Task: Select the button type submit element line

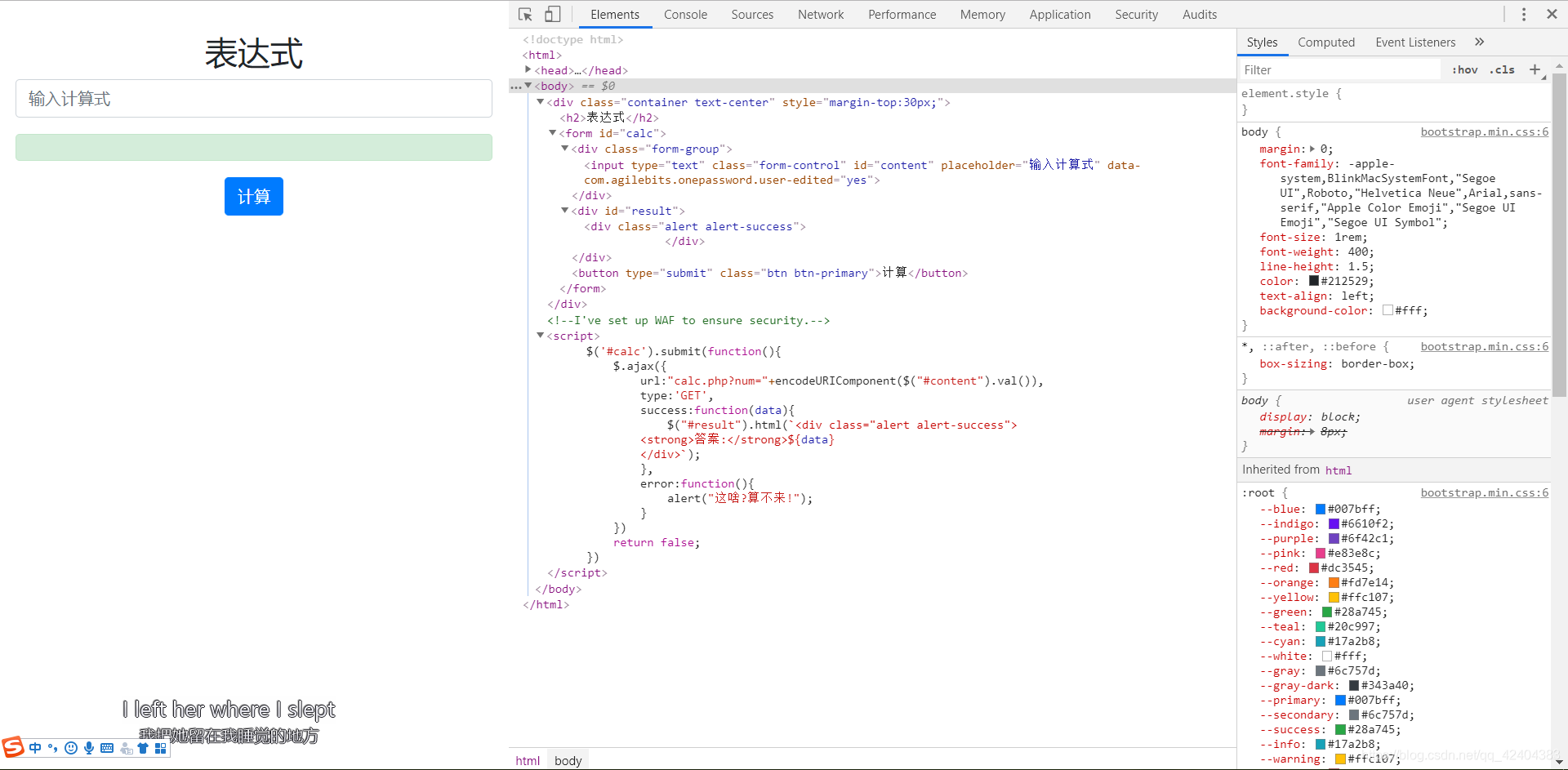Action: pyautogui.click(x=770, y=273)
